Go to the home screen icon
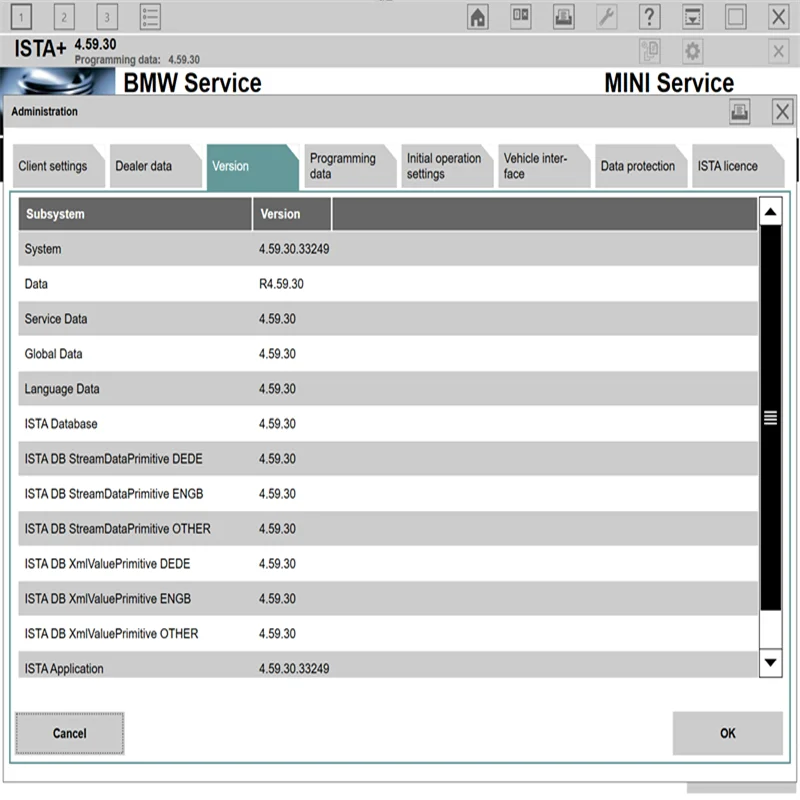 tap(478, 17)
